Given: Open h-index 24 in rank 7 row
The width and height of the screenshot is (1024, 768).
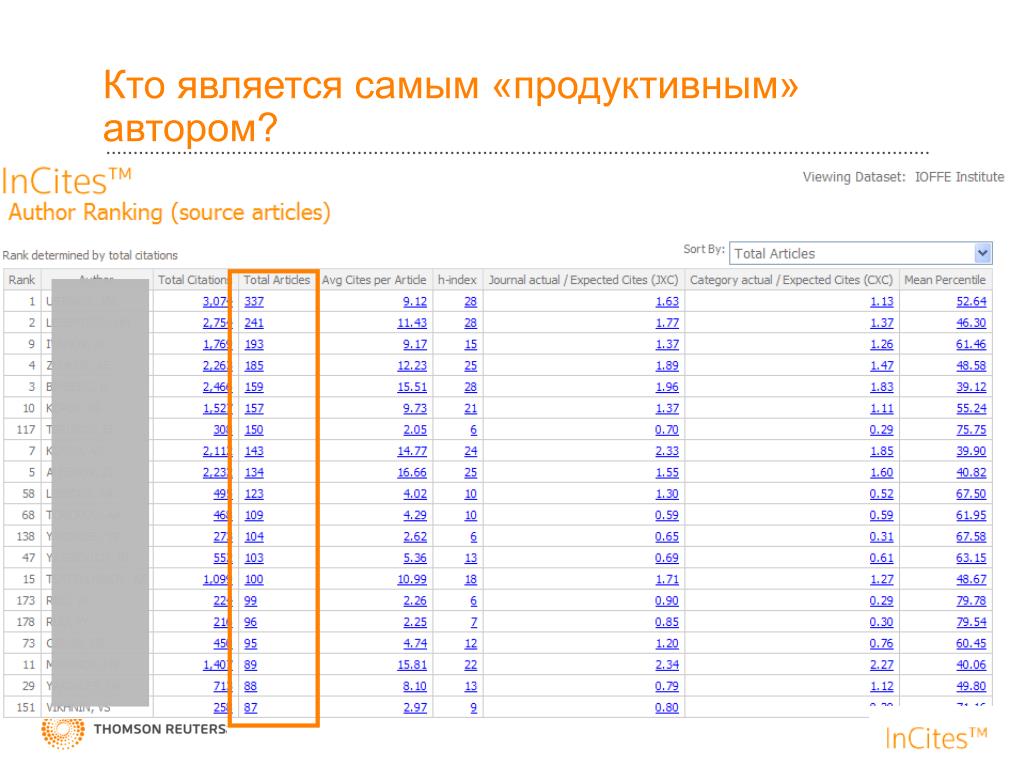Looking at the screenshot, I should point(470,451).
